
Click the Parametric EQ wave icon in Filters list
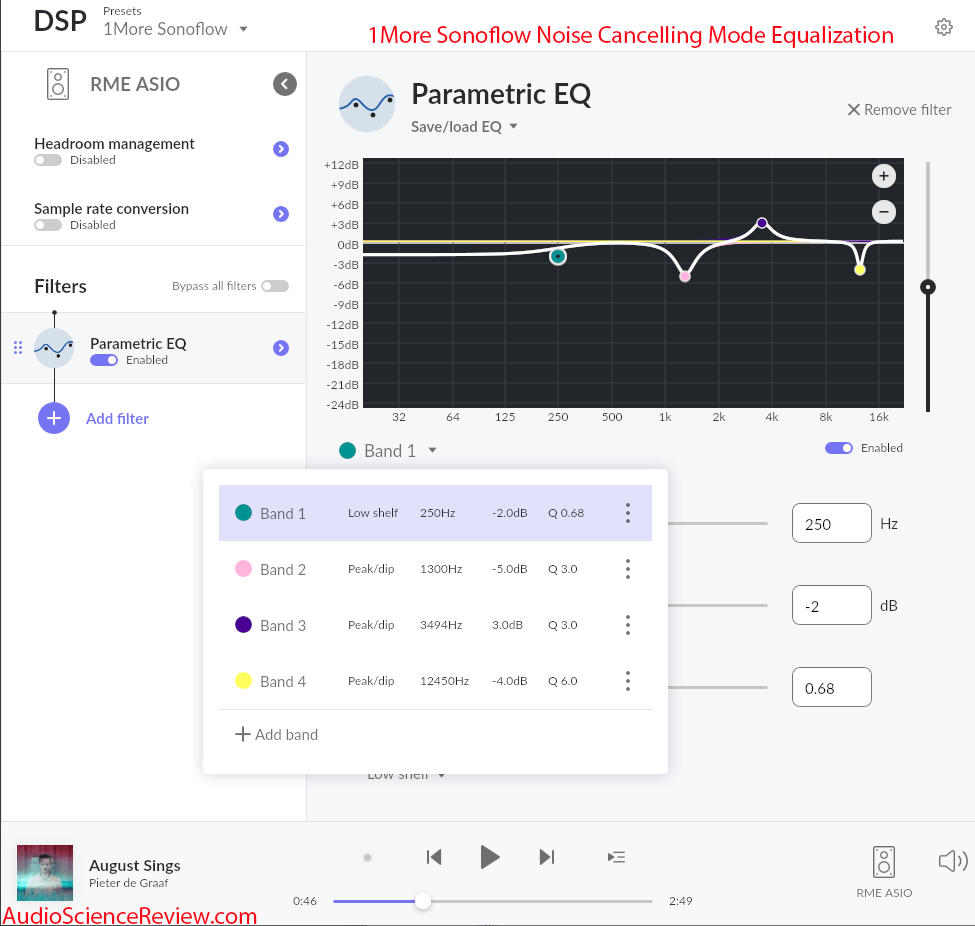54,348
